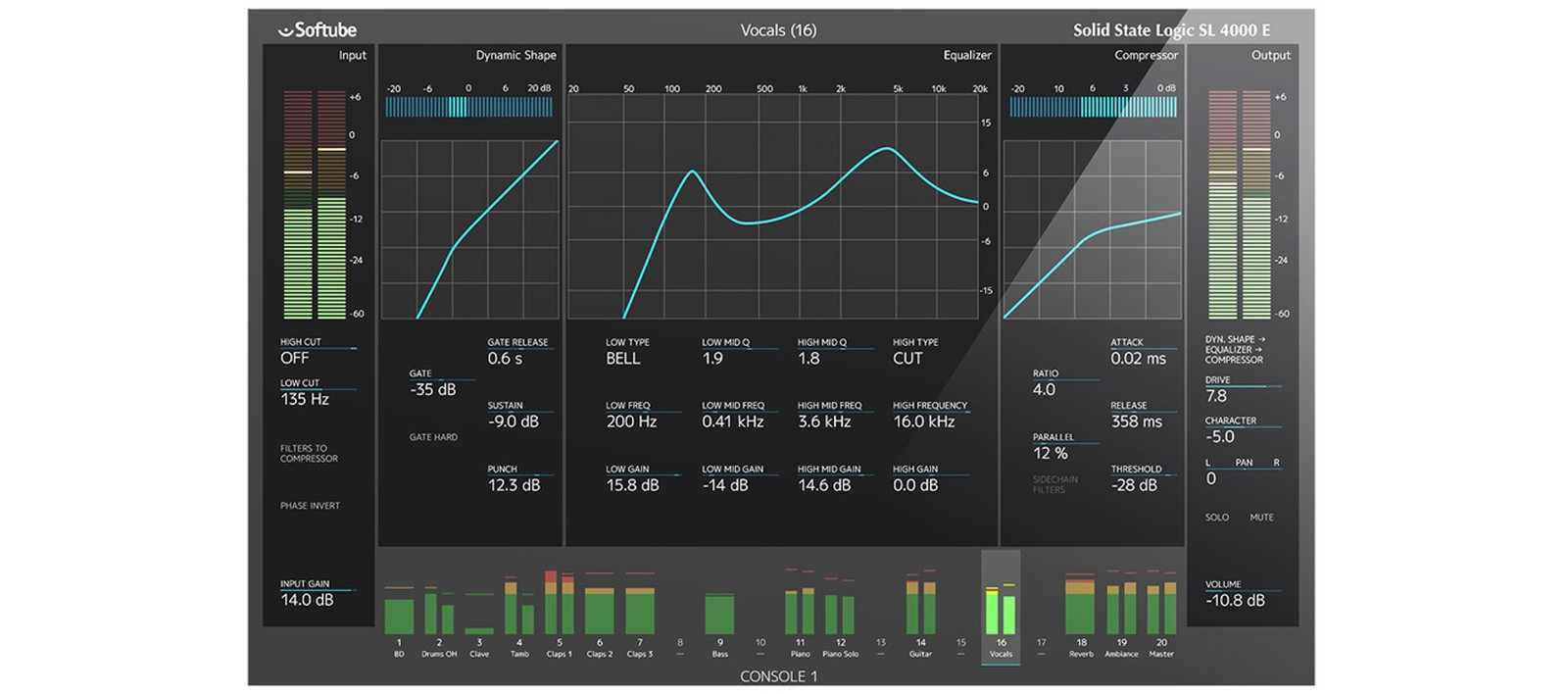Click the Drive 7.8 value
This screenshot has width=1568, height=694.
1216,396
